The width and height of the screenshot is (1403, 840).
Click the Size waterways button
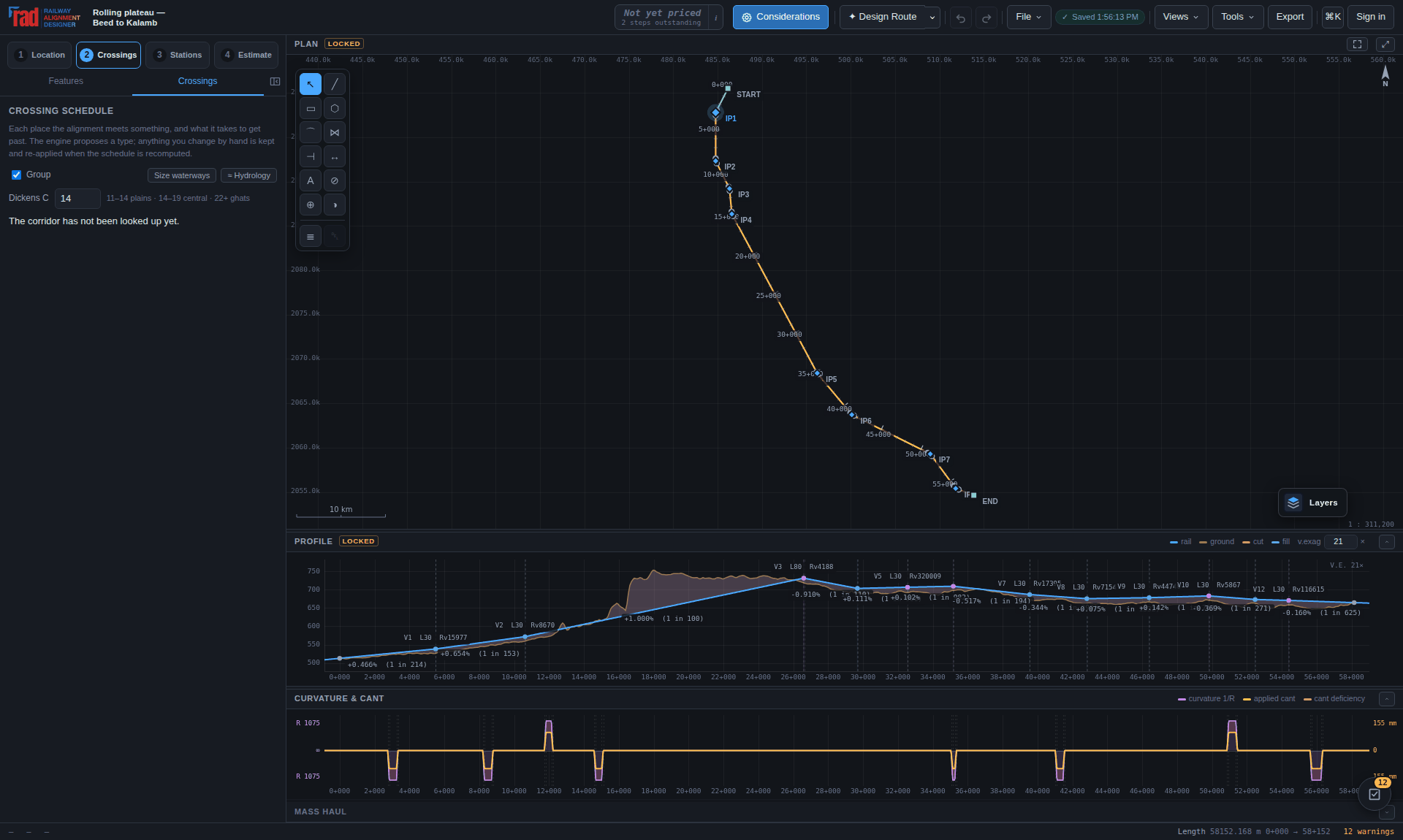(x=182, y=175)
